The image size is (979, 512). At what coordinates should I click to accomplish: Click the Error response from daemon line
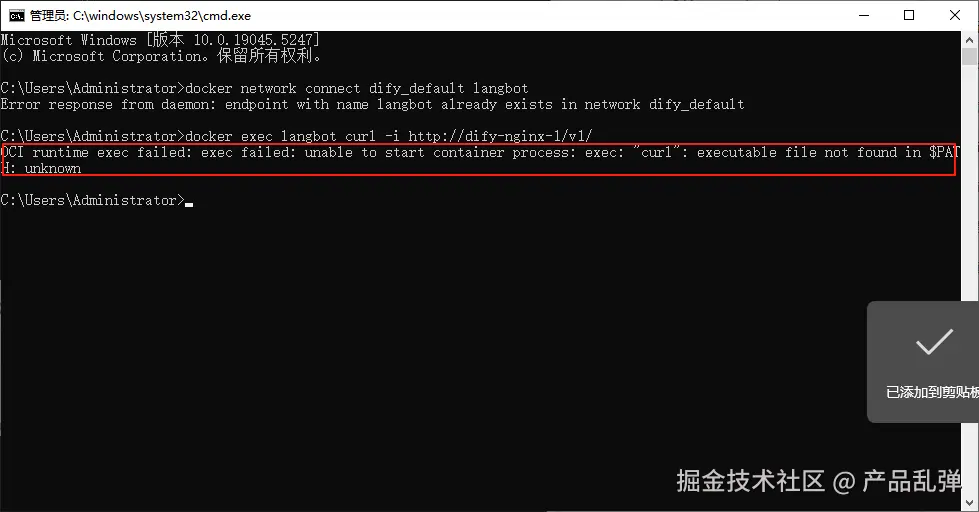coord(372,104)
